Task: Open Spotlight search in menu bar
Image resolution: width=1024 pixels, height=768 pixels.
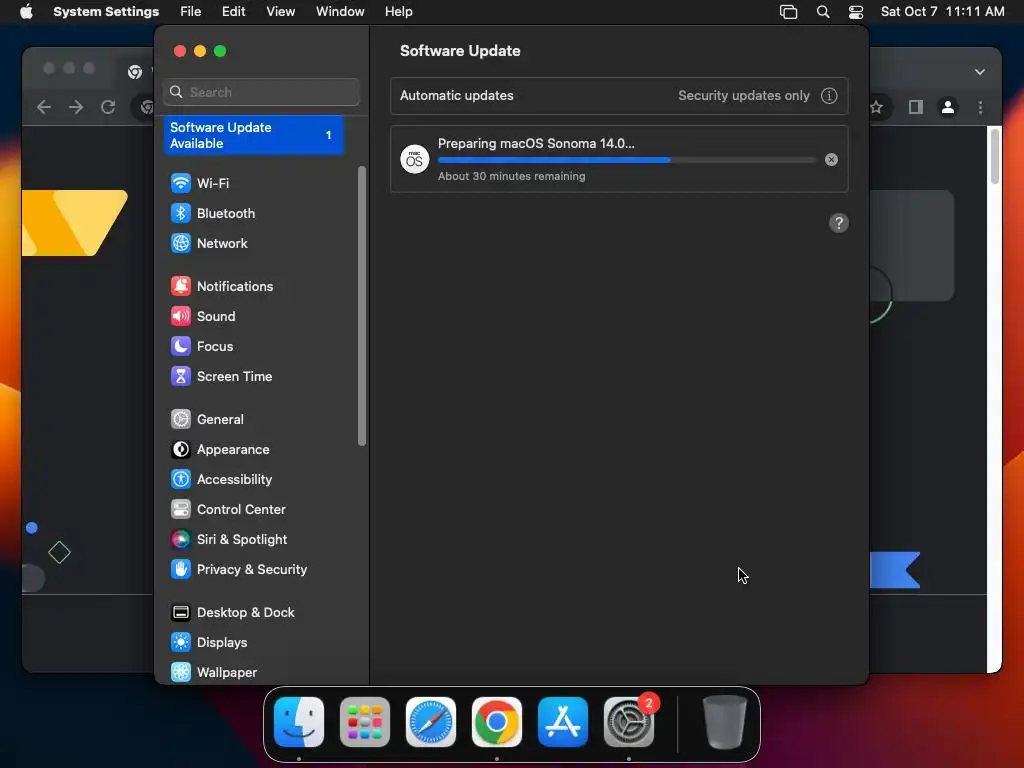Action: click(x=823, y=12)
